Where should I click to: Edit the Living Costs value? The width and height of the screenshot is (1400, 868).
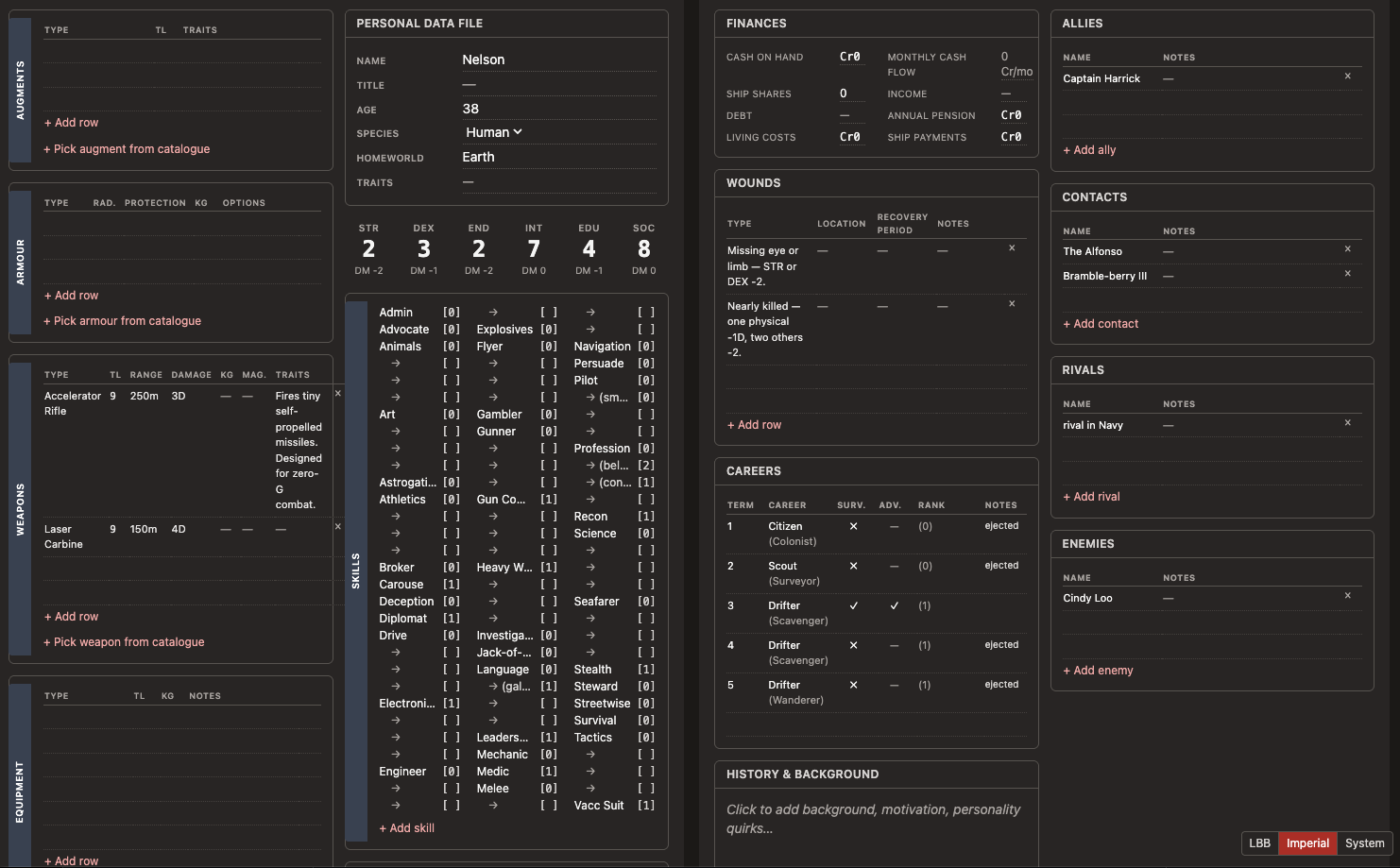(x=850, y=137)
